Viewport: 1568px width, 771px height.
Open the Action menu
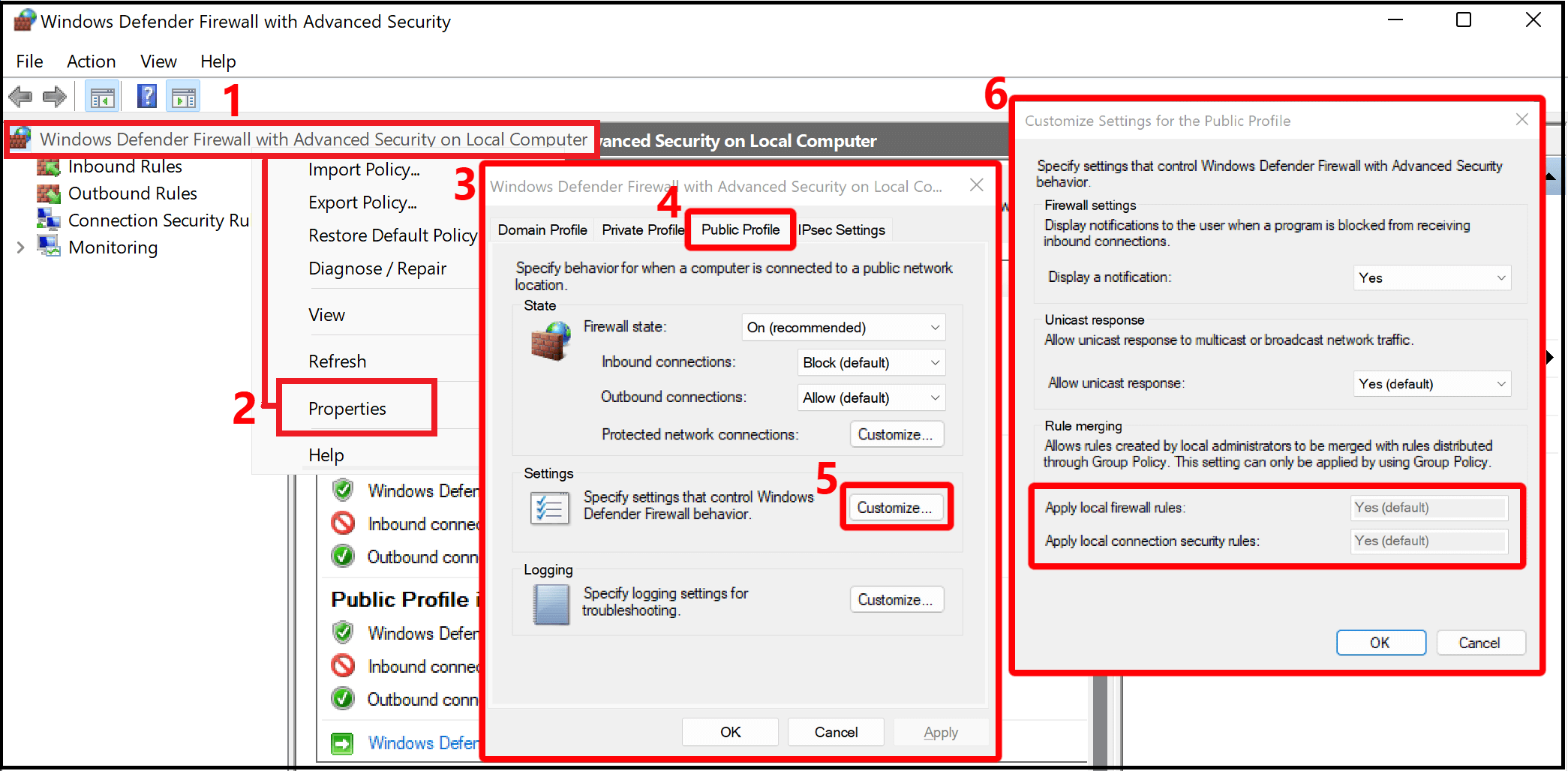tap(90, 61)
